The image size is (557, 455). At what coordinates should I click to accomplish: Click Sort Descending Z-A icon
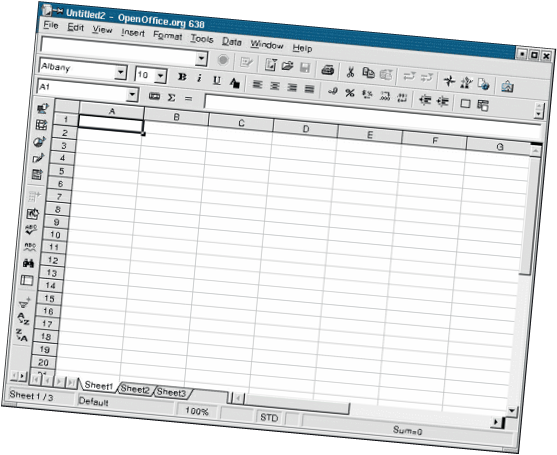pyautogui.click(x=22, y=335)
